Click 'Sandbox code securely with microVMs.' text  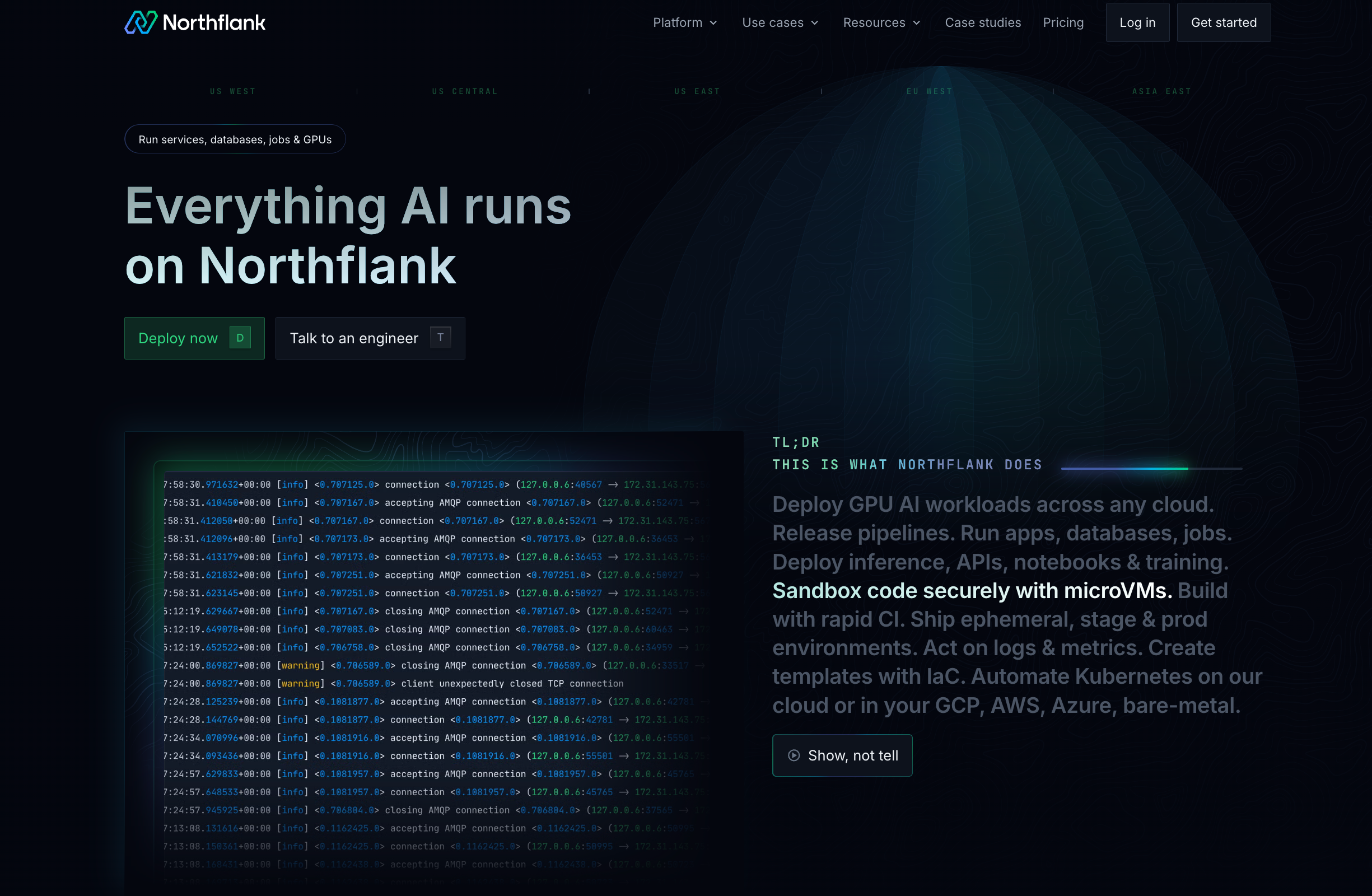pos(972,590)
